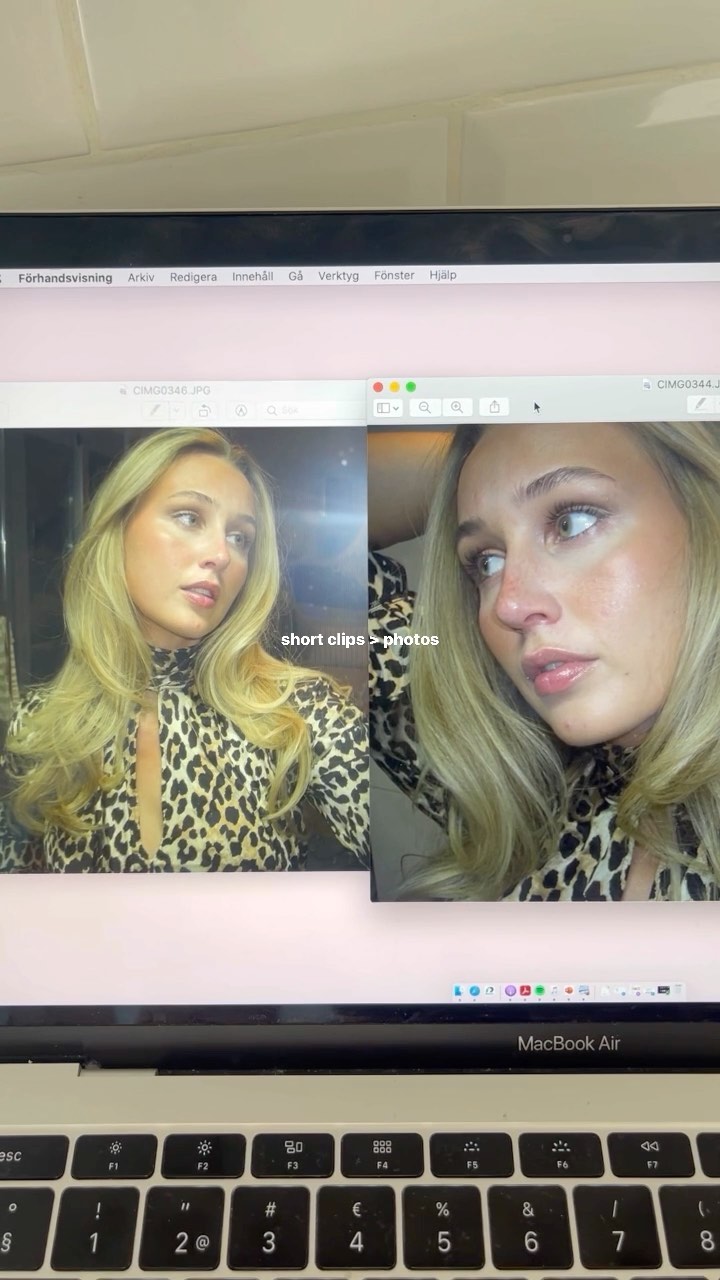
Task: Click the zoom in magnifier in CIMG0344 window
Action: (457, 407)
